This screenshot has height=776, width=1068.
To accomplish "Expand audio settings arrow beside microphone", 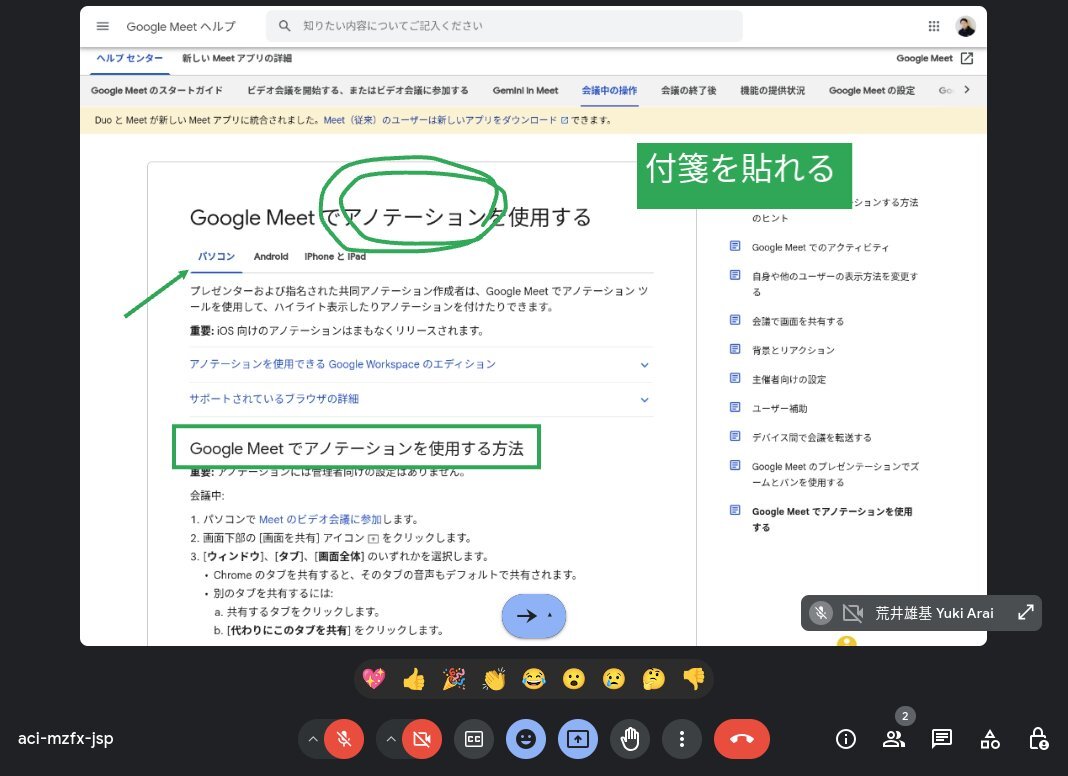I will coord(313,739).
